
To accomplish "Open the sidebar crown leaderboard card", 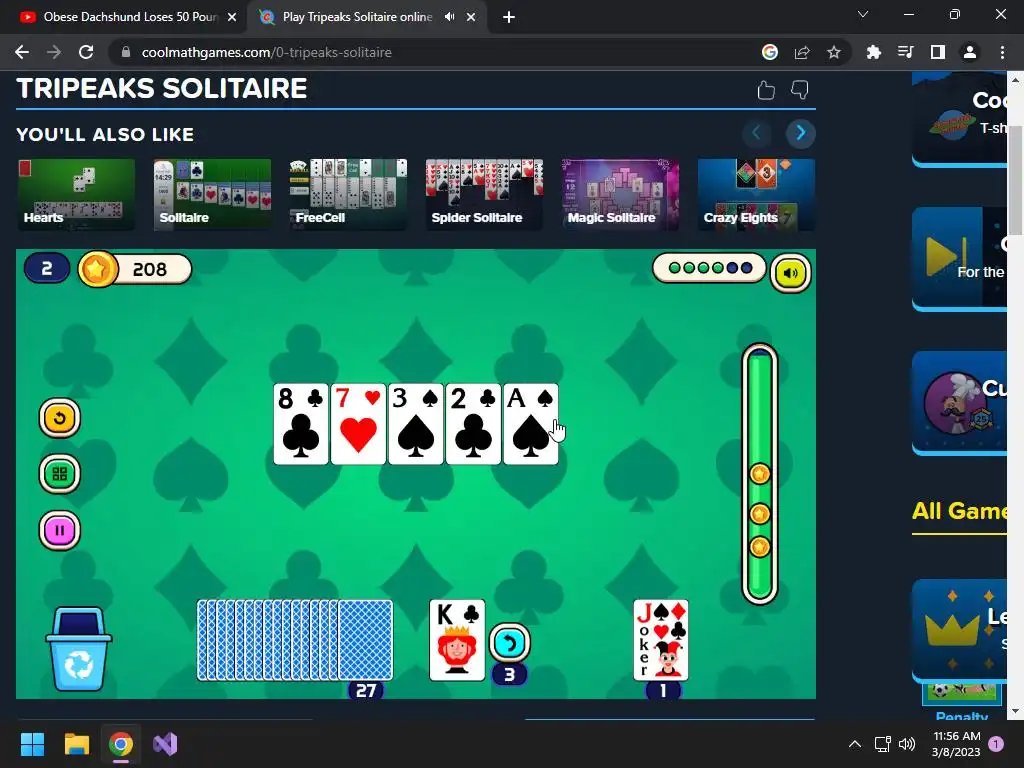I will pos(959,630).
